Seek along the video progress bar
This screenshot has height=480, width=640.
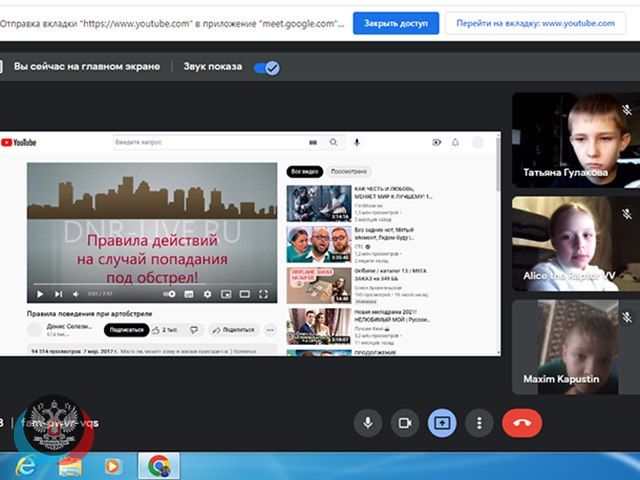(x=152, y=284)
